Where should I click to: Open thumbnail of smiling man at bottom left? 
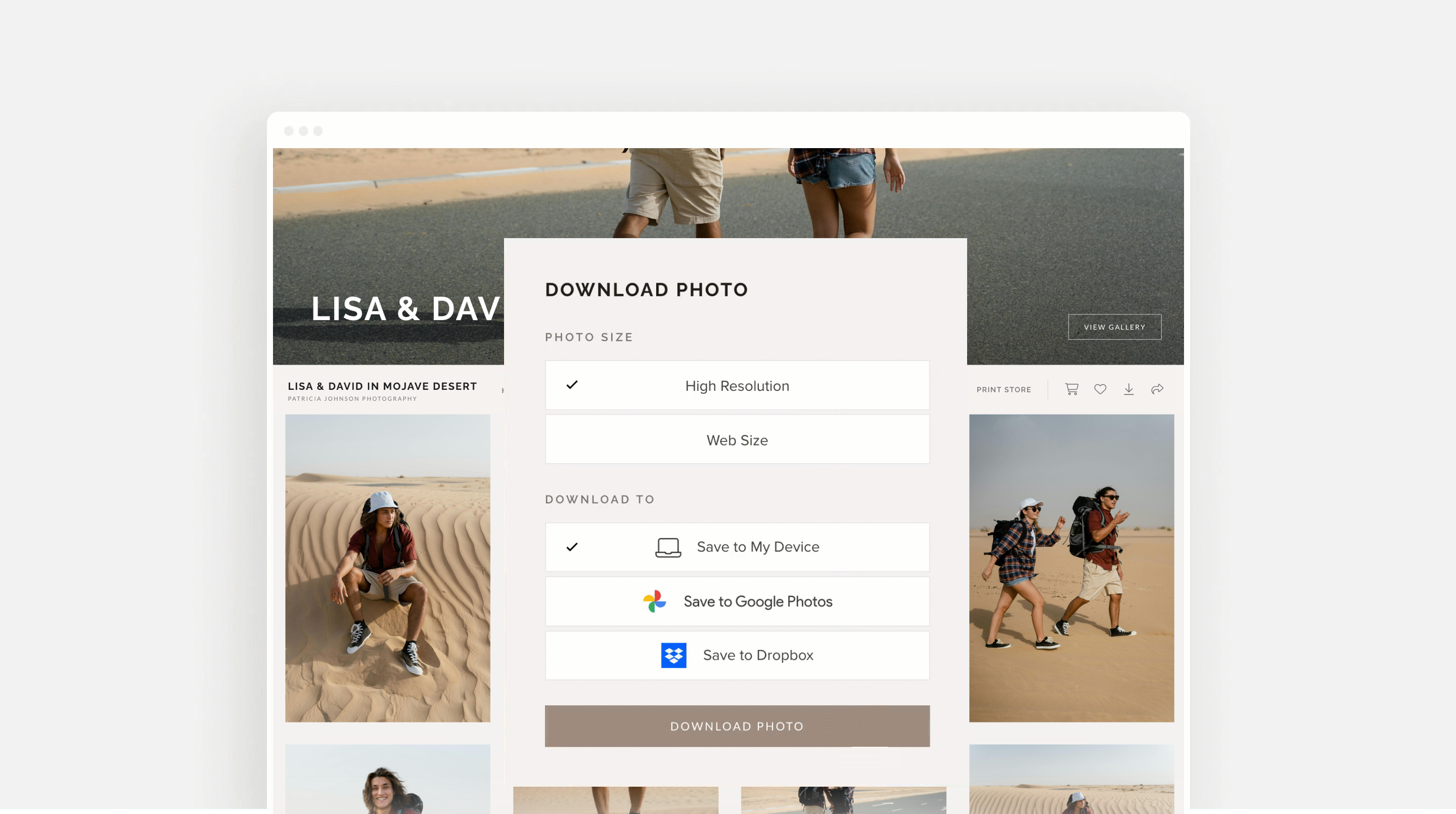point(387,778)
